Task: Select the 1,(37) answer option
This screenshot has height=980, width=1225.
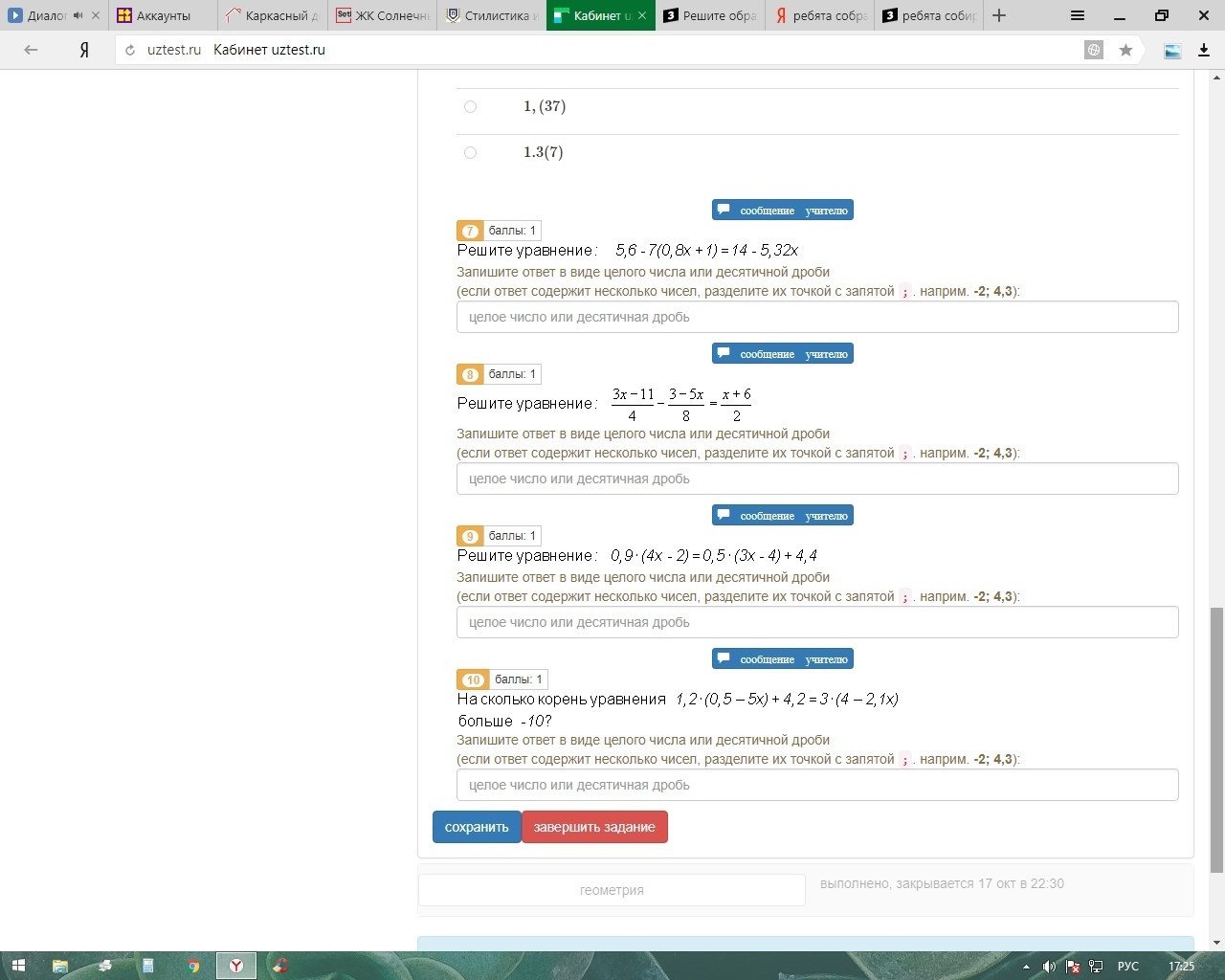Action: (470, 106)
